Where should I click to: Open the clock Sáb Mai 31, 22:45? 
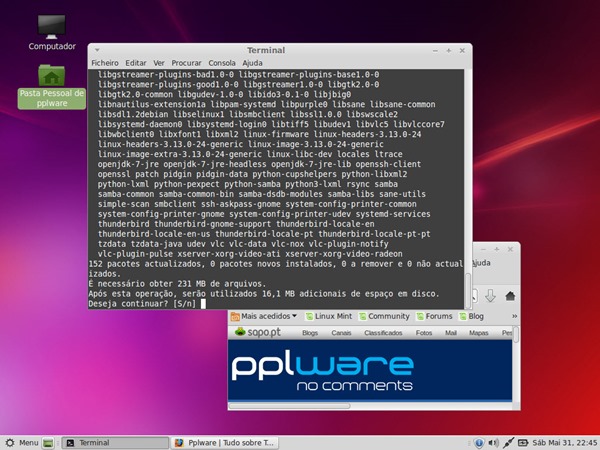coord(565,443)
